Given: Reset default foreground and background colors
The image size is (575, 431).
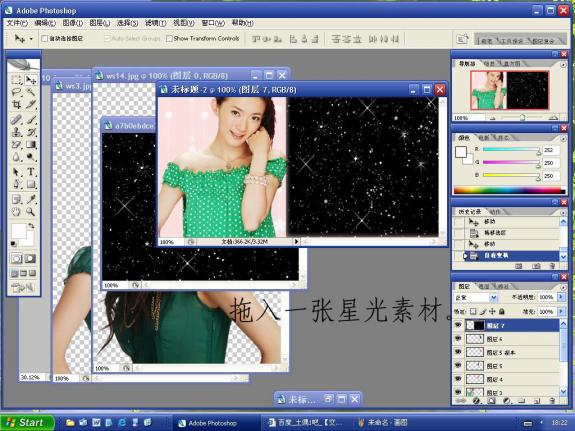Looking at the screenshot, I should [14, 243].
